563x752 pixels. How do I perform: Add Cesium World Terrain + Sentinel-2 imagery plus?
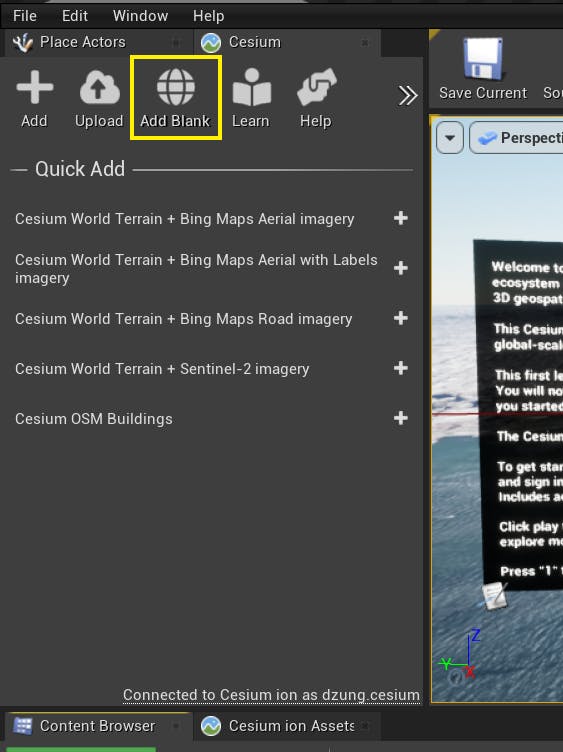click(400, 368)
